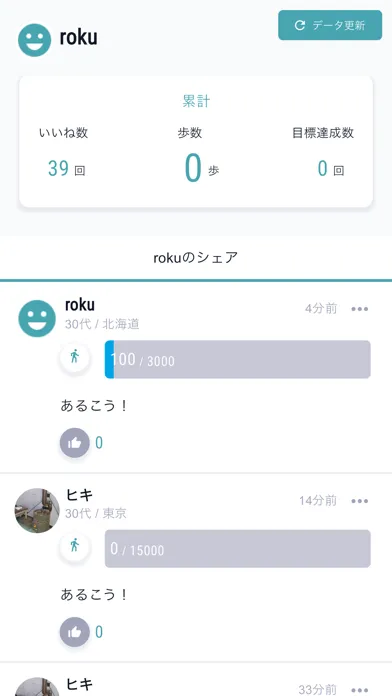
Task: Click the ヒキ username on the 14分前 post
Action: 79,494
